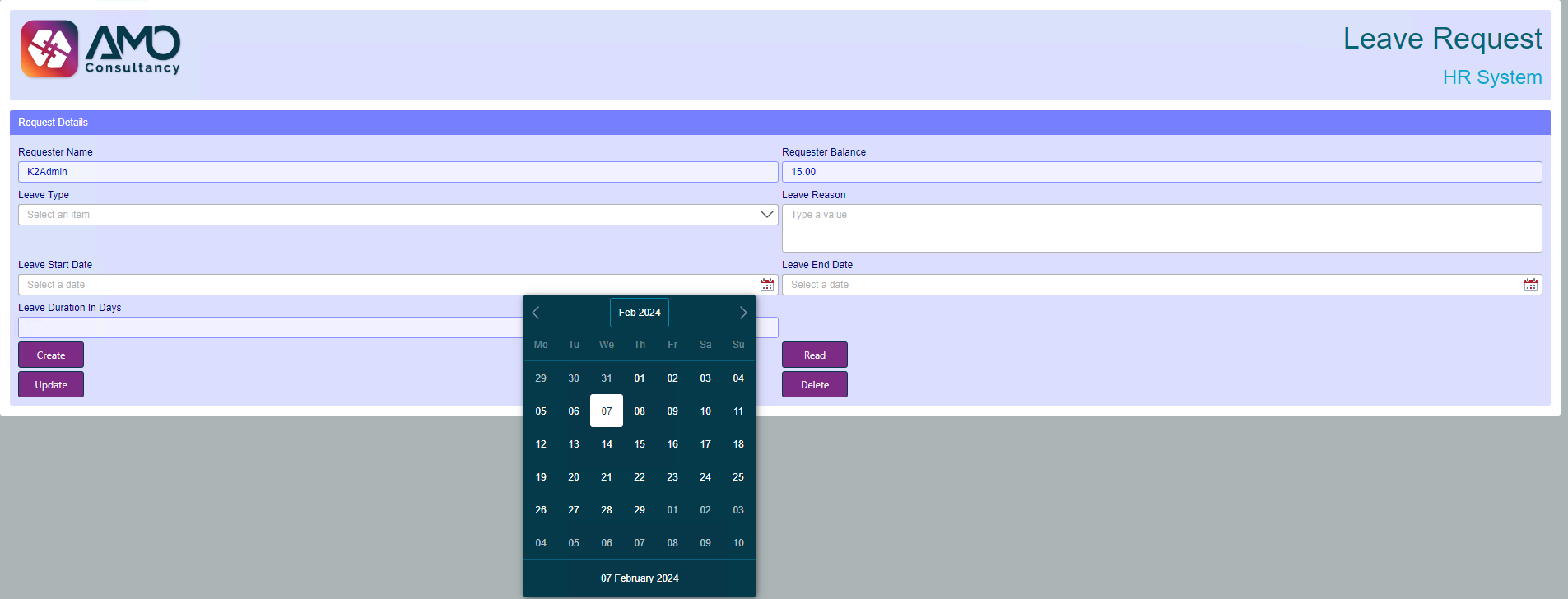
Task: Select January 31 in the calendar
Action: coord(607,378)
